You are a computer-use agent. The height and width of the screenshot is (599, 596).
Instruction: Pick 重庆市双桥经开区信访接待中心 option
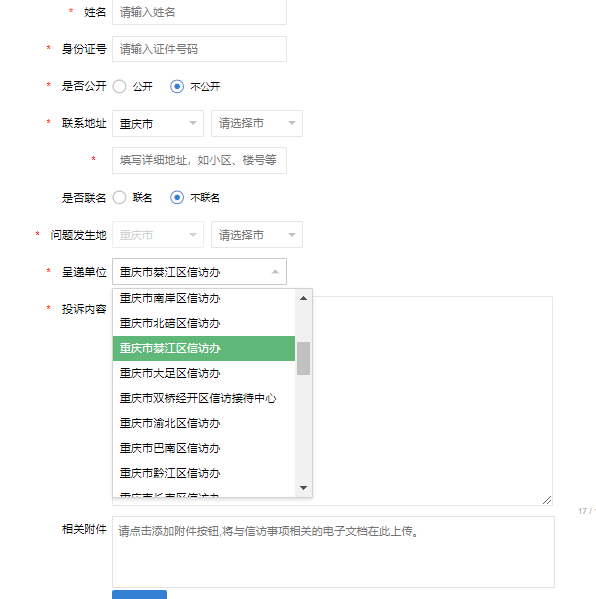[x=204, y=398]
